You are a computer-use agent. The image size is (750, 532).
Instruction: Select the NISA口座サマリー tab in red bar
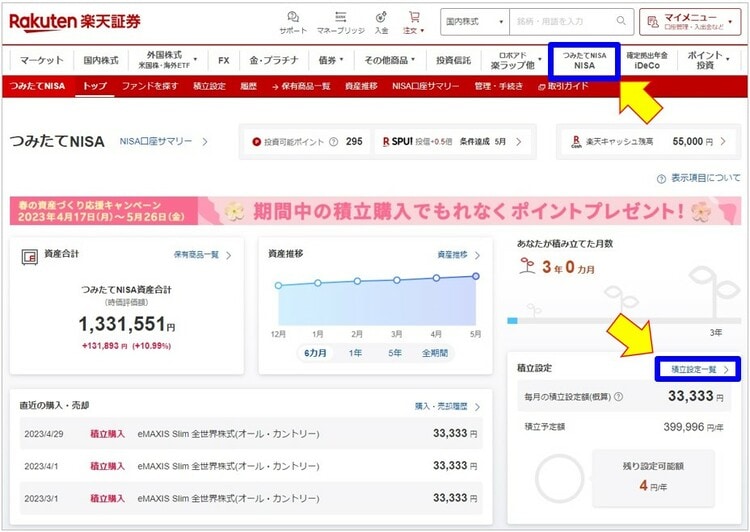tap(426, 86)
